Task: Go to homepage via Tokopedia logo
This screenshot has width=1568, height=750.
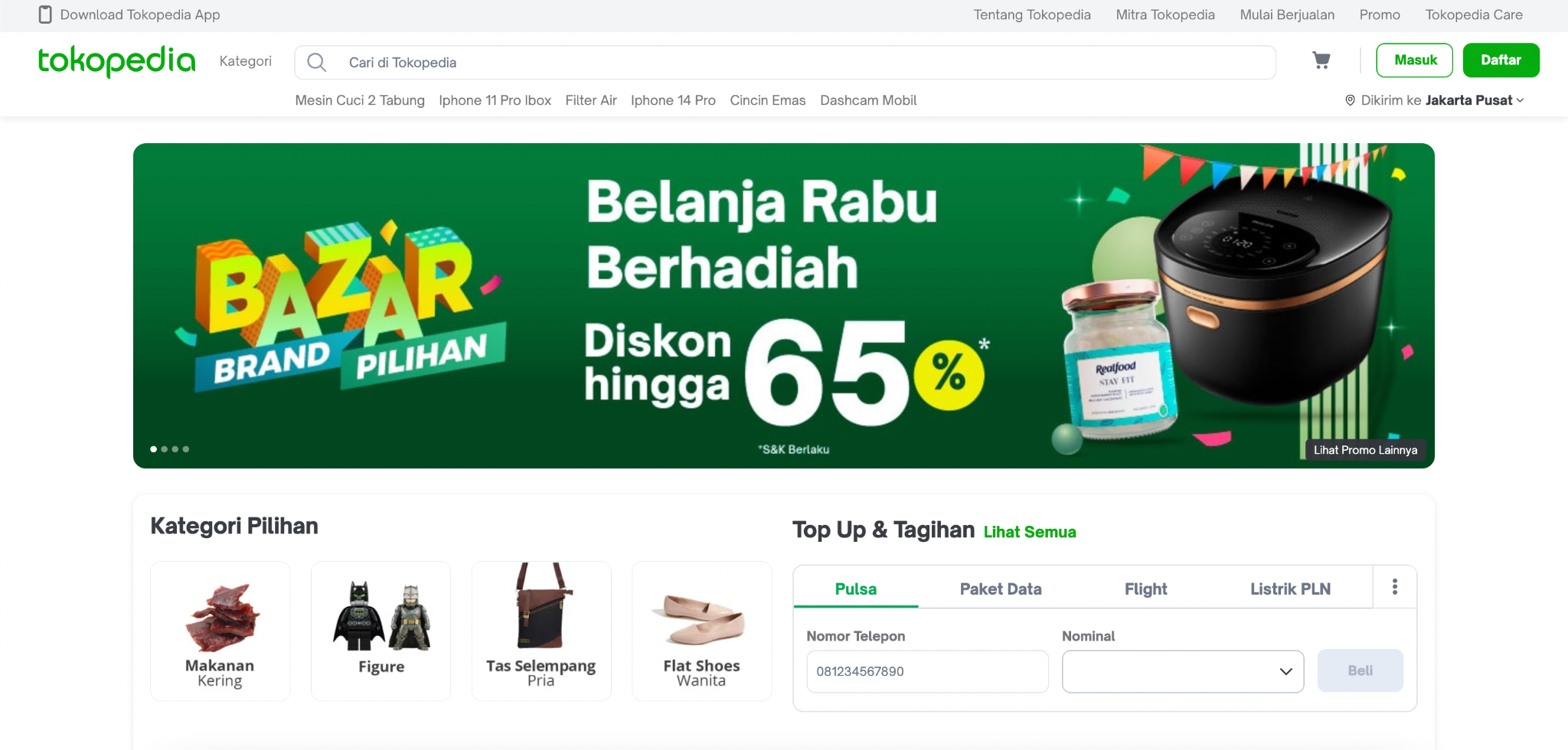Action: point(116,60)
